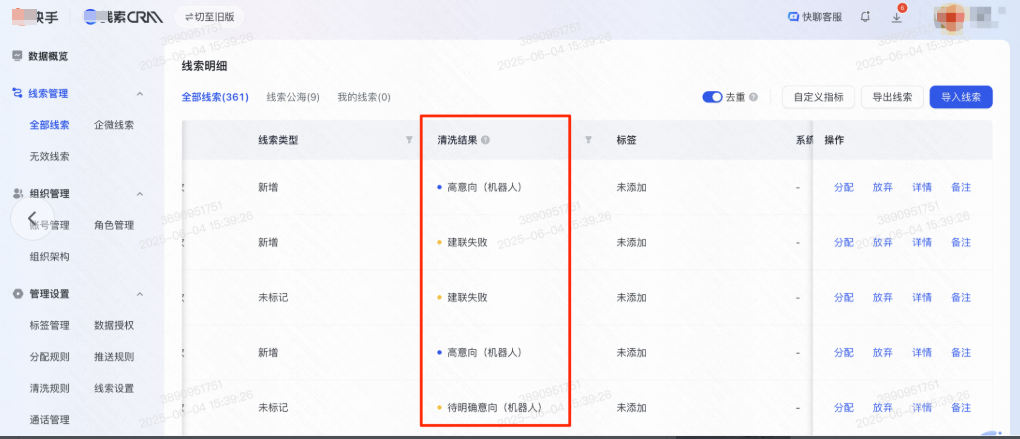
Task: Open 推送规则 in the sidebar
Action: pos(114,356)
